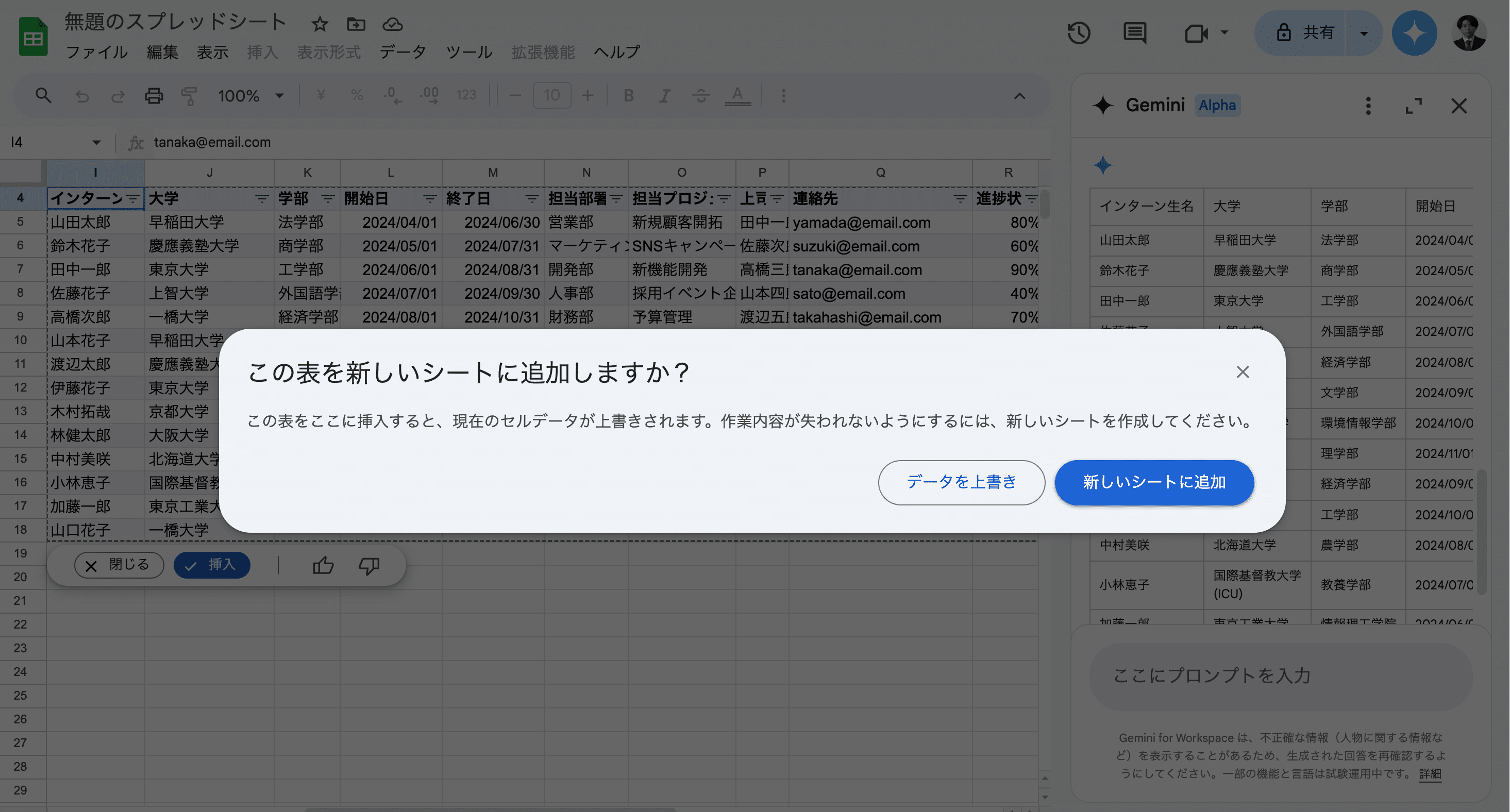
Task: Click the print icon in toolbar
Action: click(154, 95)
